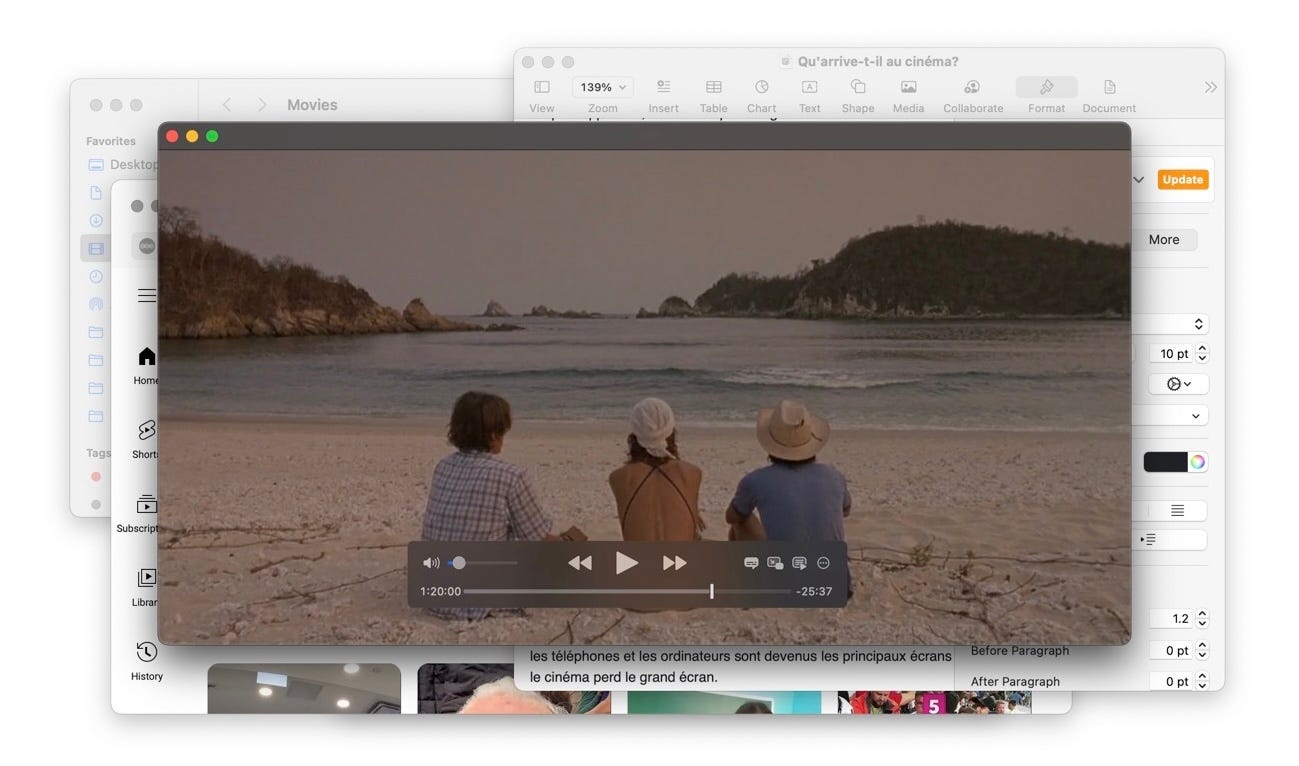The height and width of the screenshot is (766, 1299).
Task: Adjust the 10 pt font size stepper
Action: (x=1202, y=354)
